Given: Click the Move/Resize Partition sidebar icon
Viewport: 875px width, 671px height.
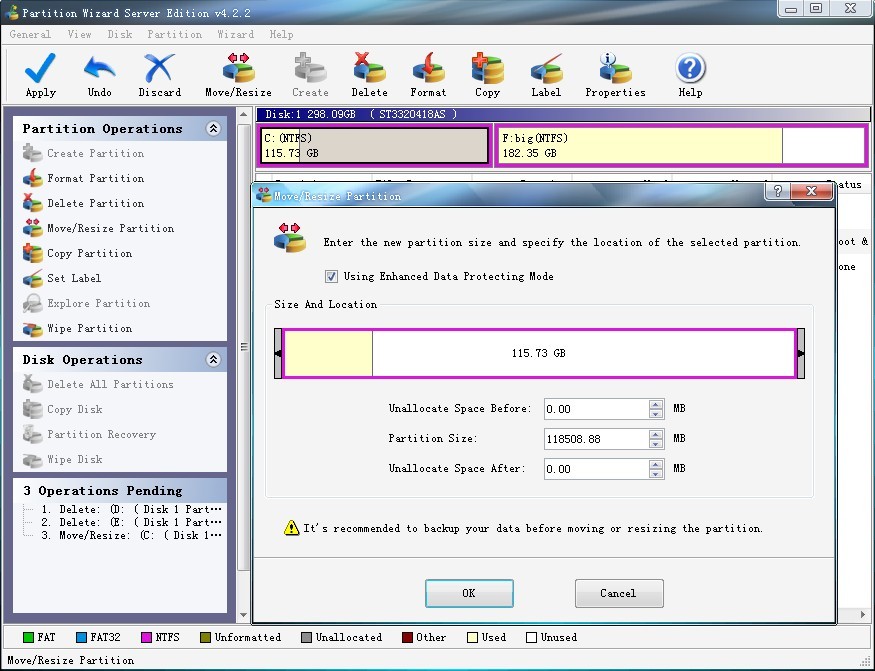Looking at the screenshot, I should pos(32,228).
